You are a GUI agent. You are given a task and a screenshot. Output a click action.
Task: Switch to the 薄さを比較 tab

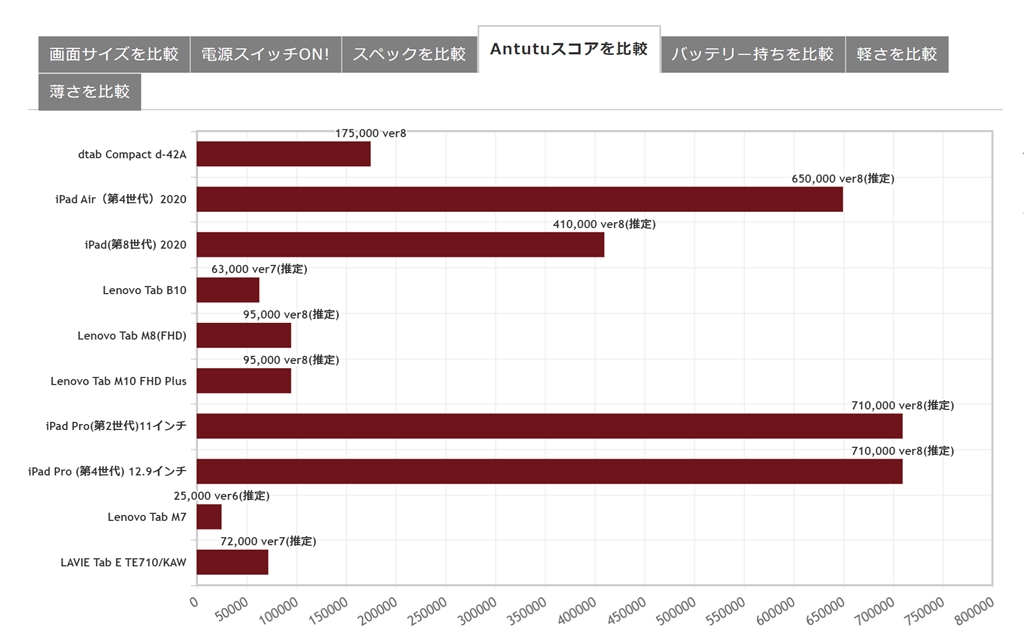pyautogui.click(x=89, y=91)
